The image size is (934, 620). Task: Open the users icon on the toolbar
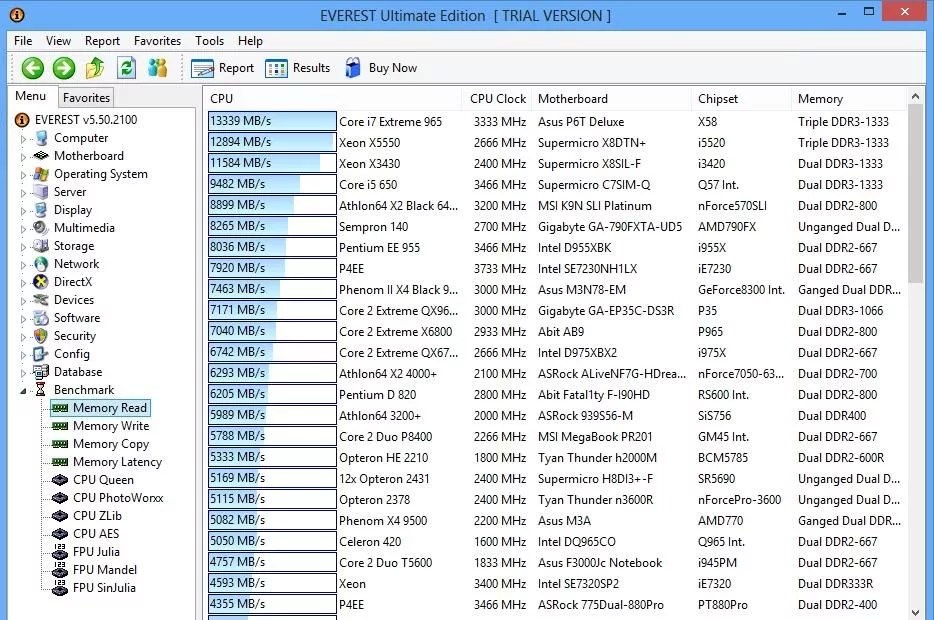(158, 67)
